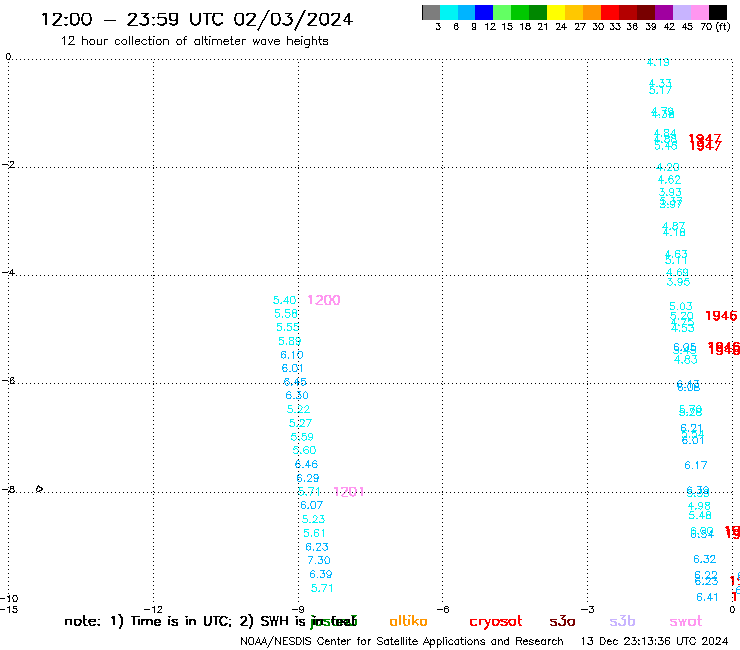
Task: Select the value '5.22'
Action: 298,409
